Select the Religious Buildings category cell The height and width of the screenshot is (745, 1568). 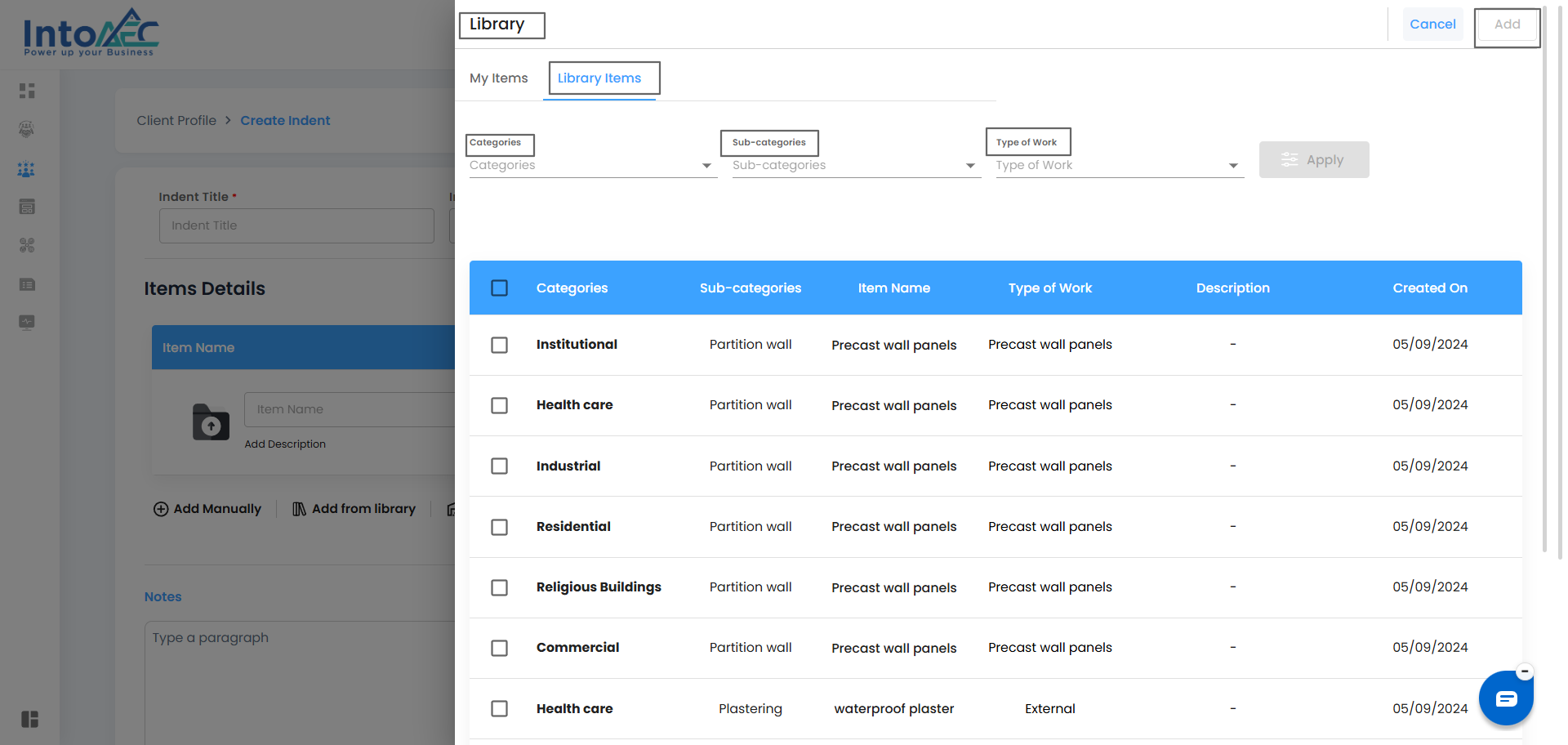tap(599, 587)
